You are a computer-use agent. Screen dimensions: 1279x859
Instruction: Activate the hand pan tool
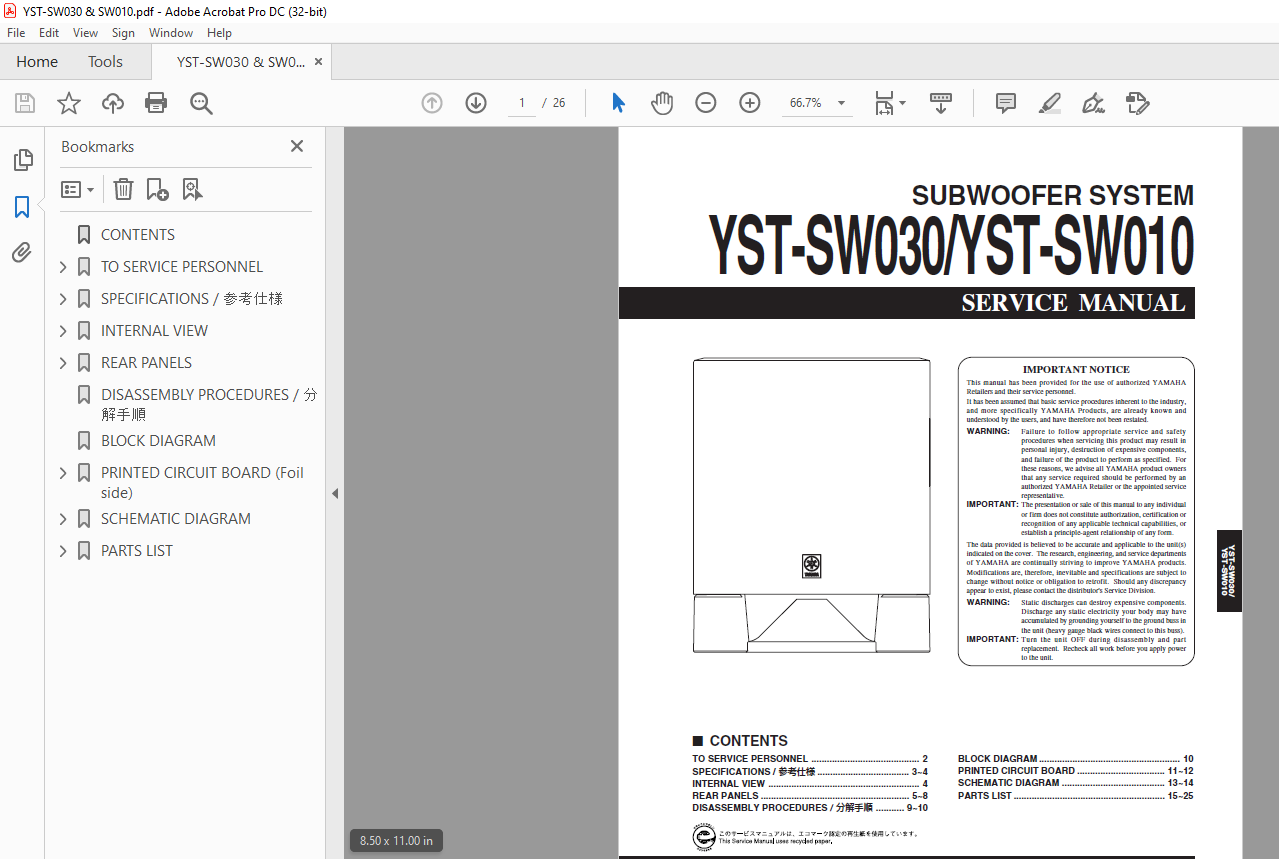click(x=662, y=103)
